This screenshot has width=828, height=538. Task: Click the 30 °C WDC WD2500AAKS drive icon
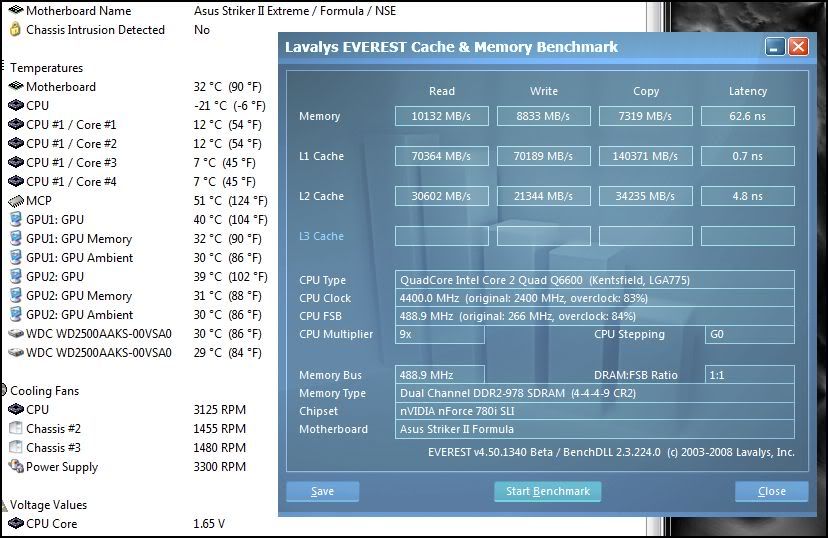click(x=16, y=334)
